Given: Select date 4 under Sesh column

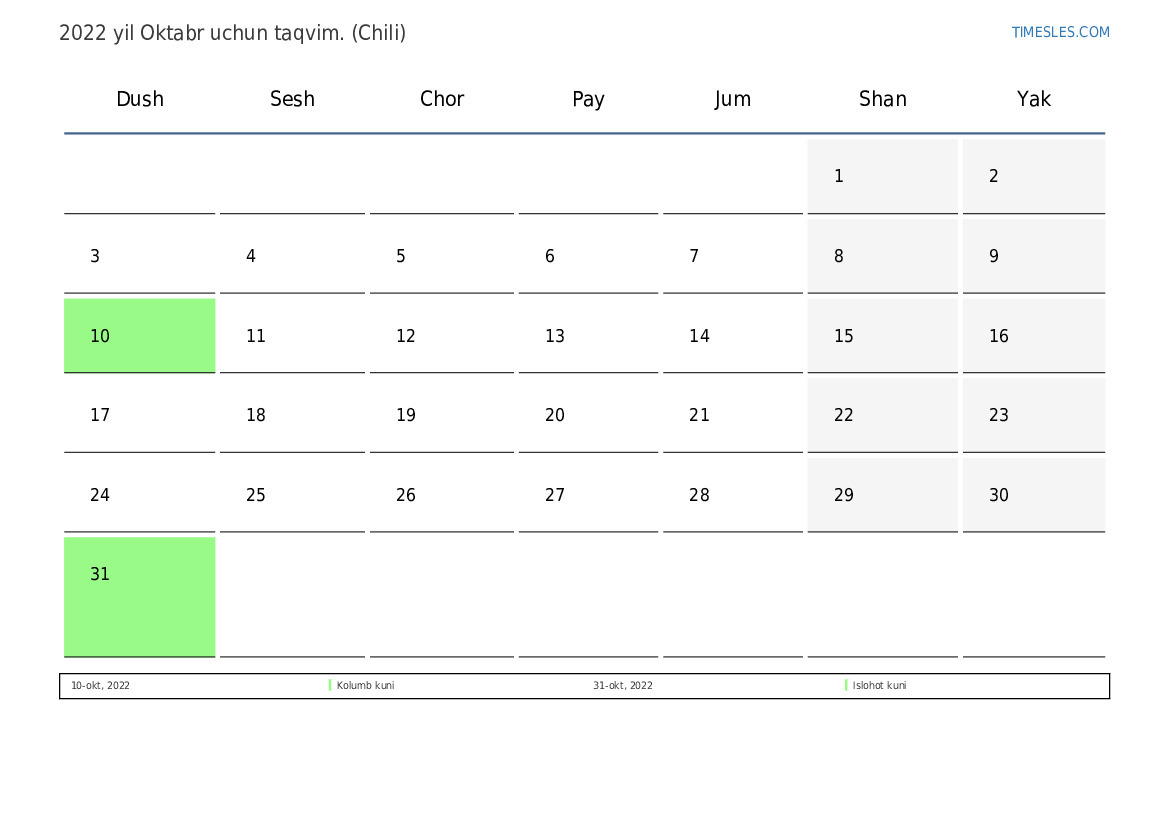Looking at the screenshot, I should (292, 256).
